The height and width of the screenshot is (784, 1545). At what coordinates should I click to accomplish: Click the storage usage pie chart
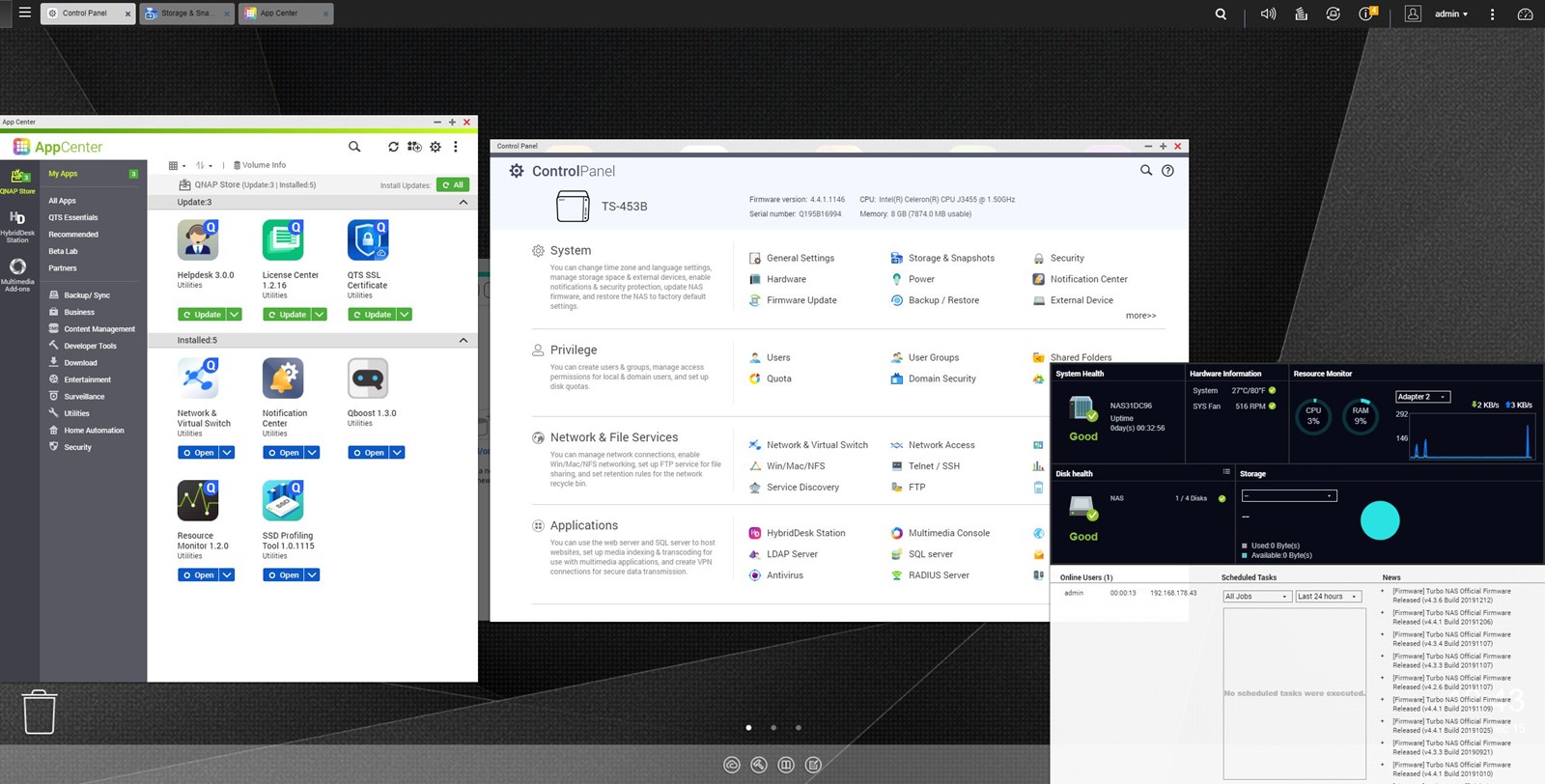click(x=1380, y=520)
